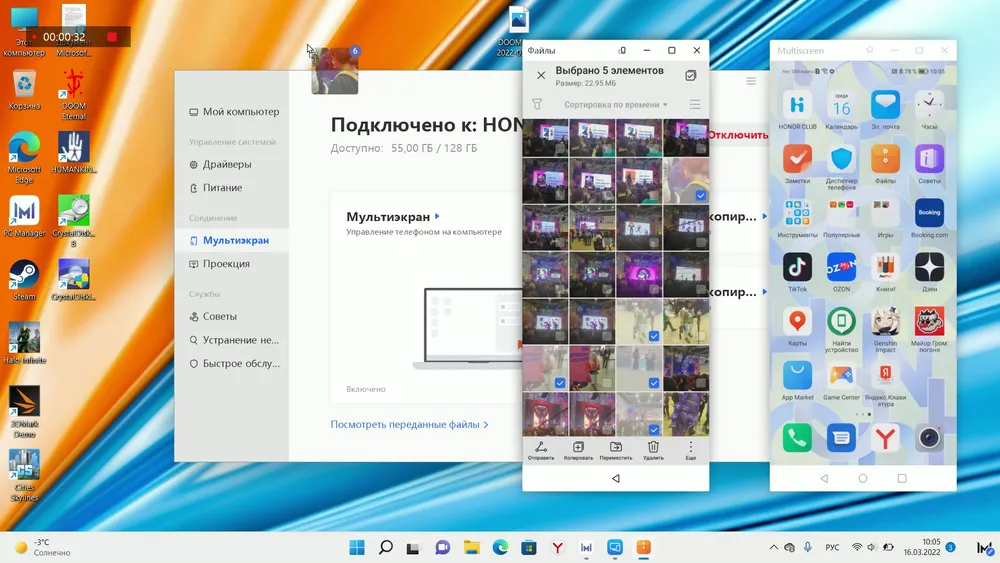The width and height of the screenshot is (1000, 563).
Task: Click the Переместить move icon
Action: pyautogui.click(x=615, y=449)
